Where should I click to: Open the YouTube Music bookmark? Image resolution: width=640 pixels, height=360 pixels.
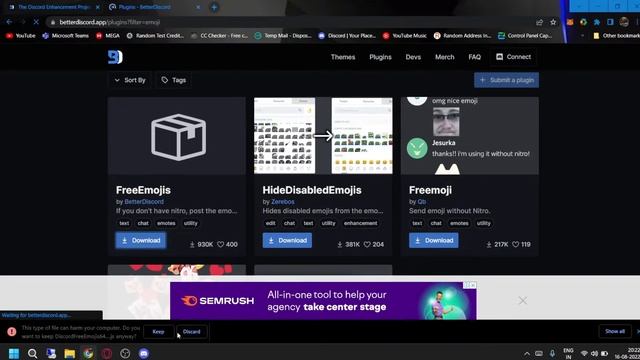pyautogui.click(x=404, y=36)
